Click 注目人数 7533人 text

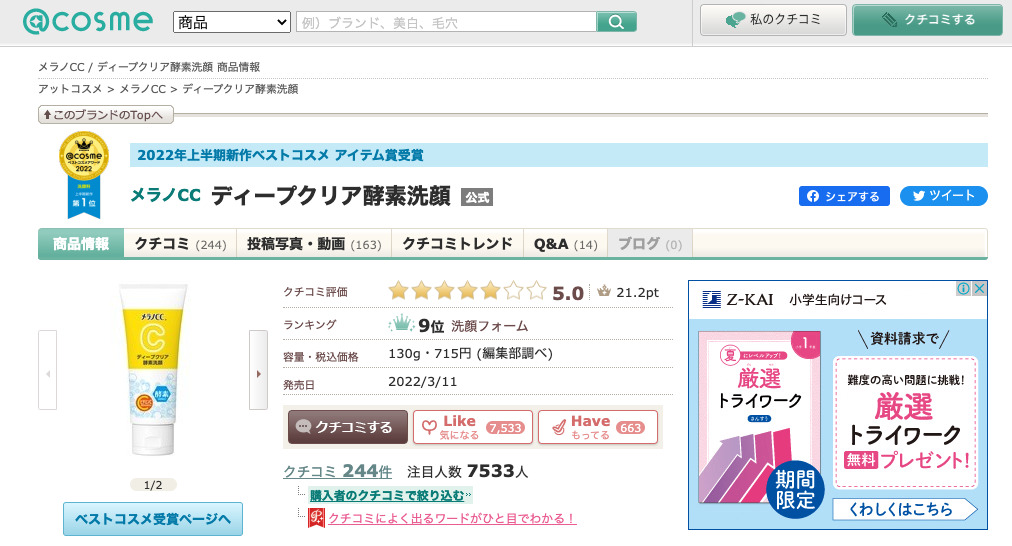(x=468, y=472)
